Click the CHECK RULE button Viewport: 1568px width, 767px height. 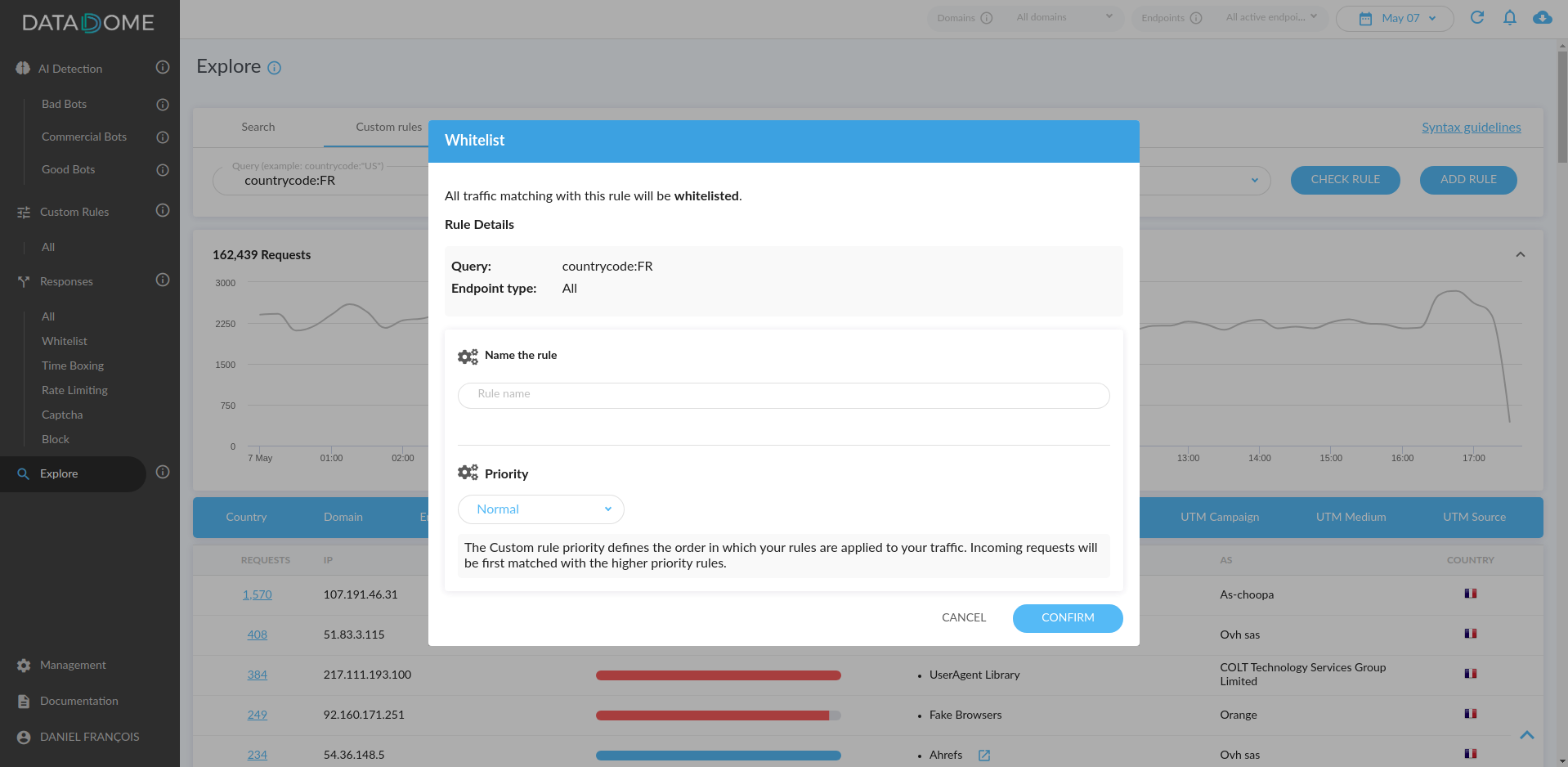point(1346,180)
